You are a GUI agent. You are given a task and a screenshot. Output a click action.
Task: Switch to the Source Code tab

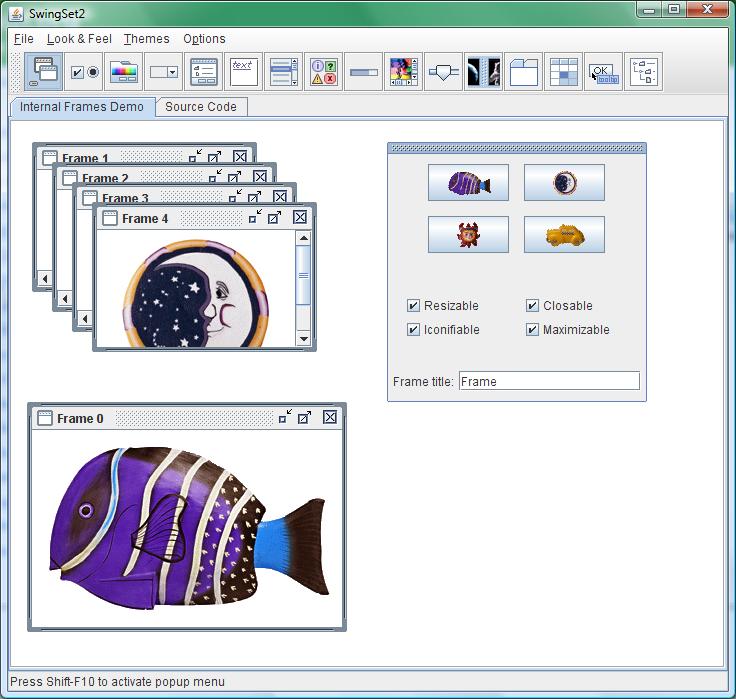click(x=201, y=107)
